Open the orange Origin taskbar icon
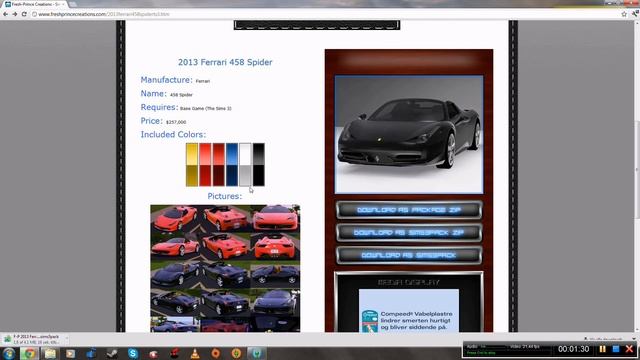640x360 pixels. [216, 353]
